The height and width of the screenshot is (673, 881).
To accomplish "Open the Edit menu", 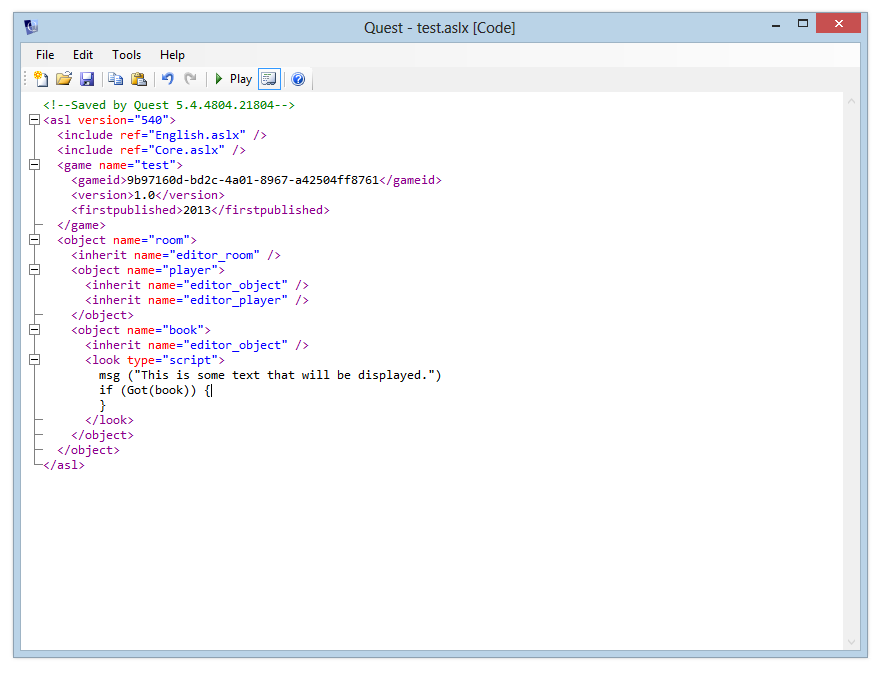I will (x=83, y=55).
